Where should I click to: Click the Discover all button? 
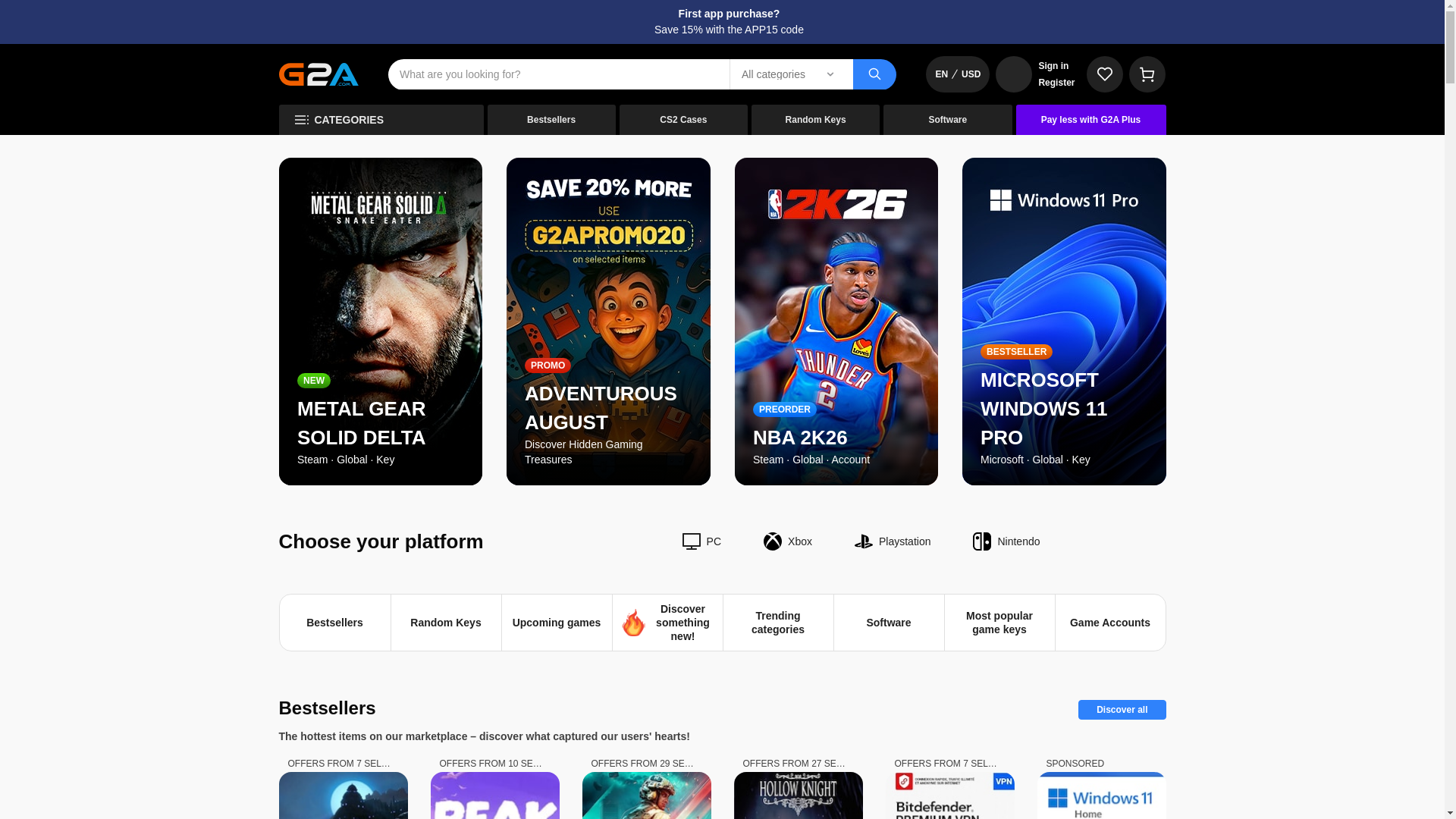[x=1122, y=710]
